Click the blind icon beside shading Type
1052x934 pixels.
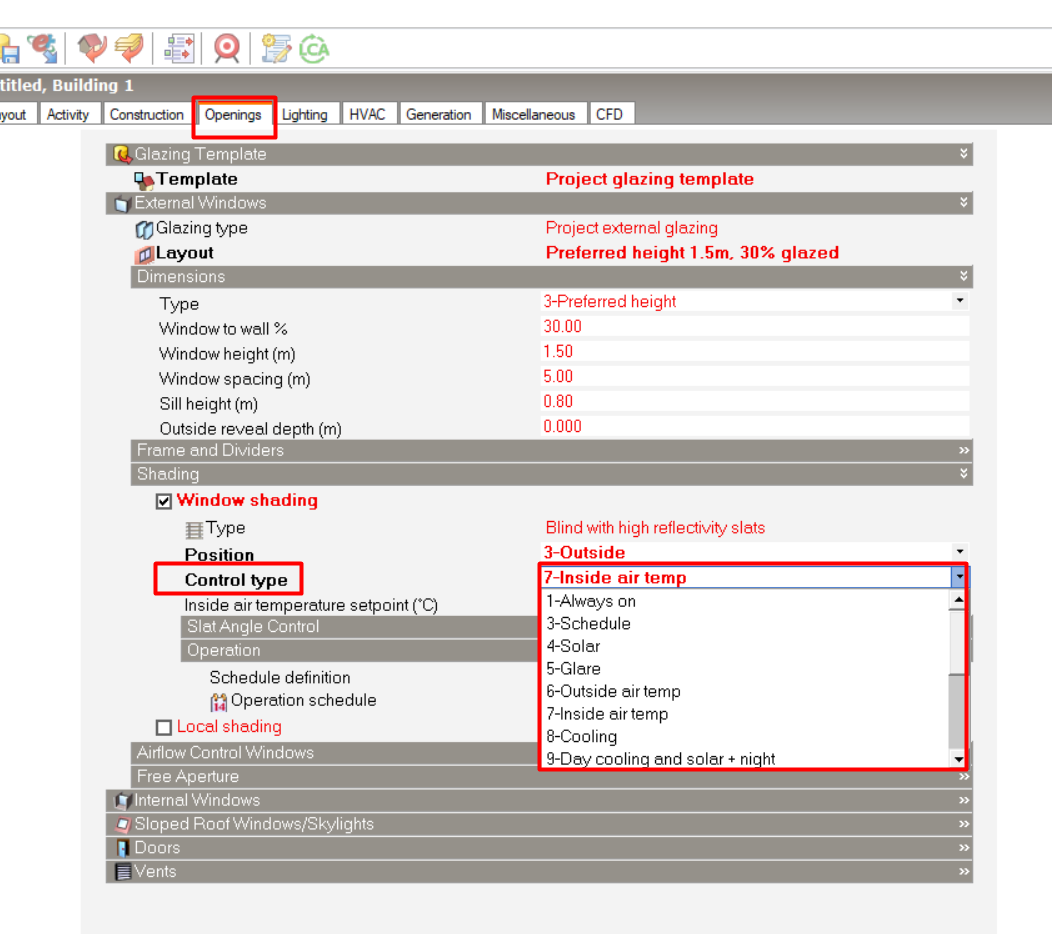click(194, 530)
